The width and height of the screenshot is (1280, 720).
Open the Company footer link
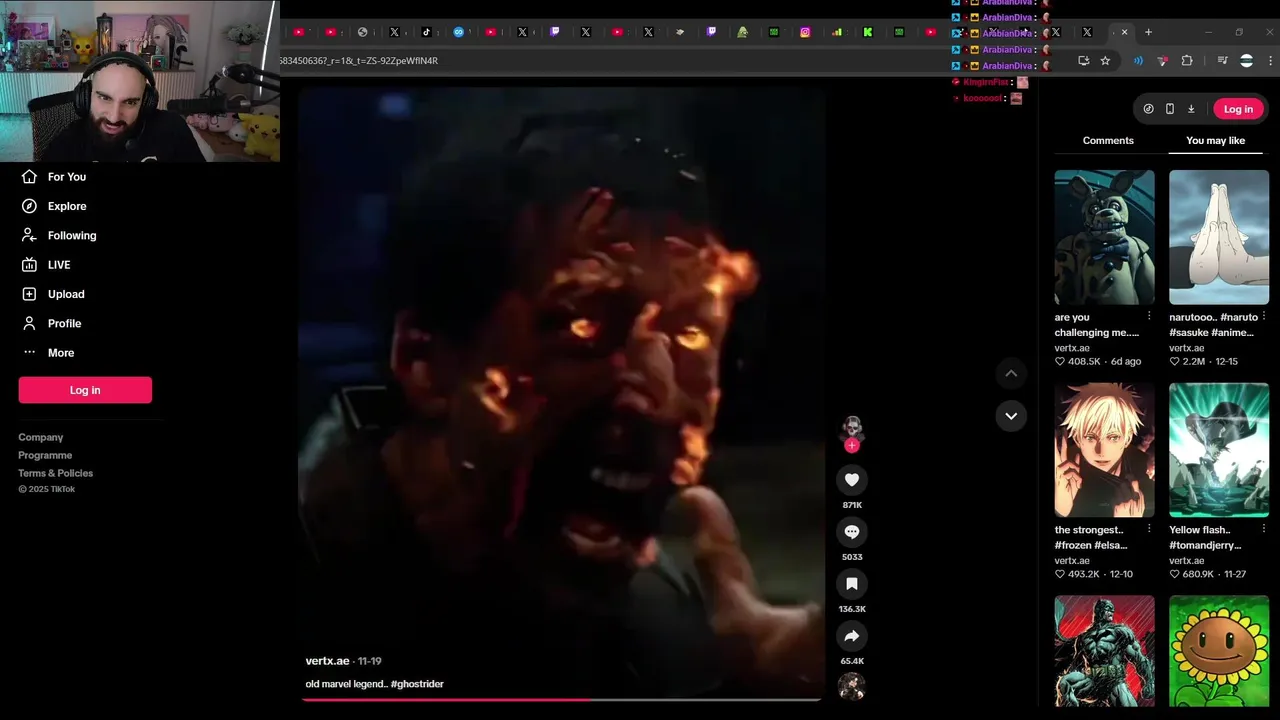(x=40, y=437)
